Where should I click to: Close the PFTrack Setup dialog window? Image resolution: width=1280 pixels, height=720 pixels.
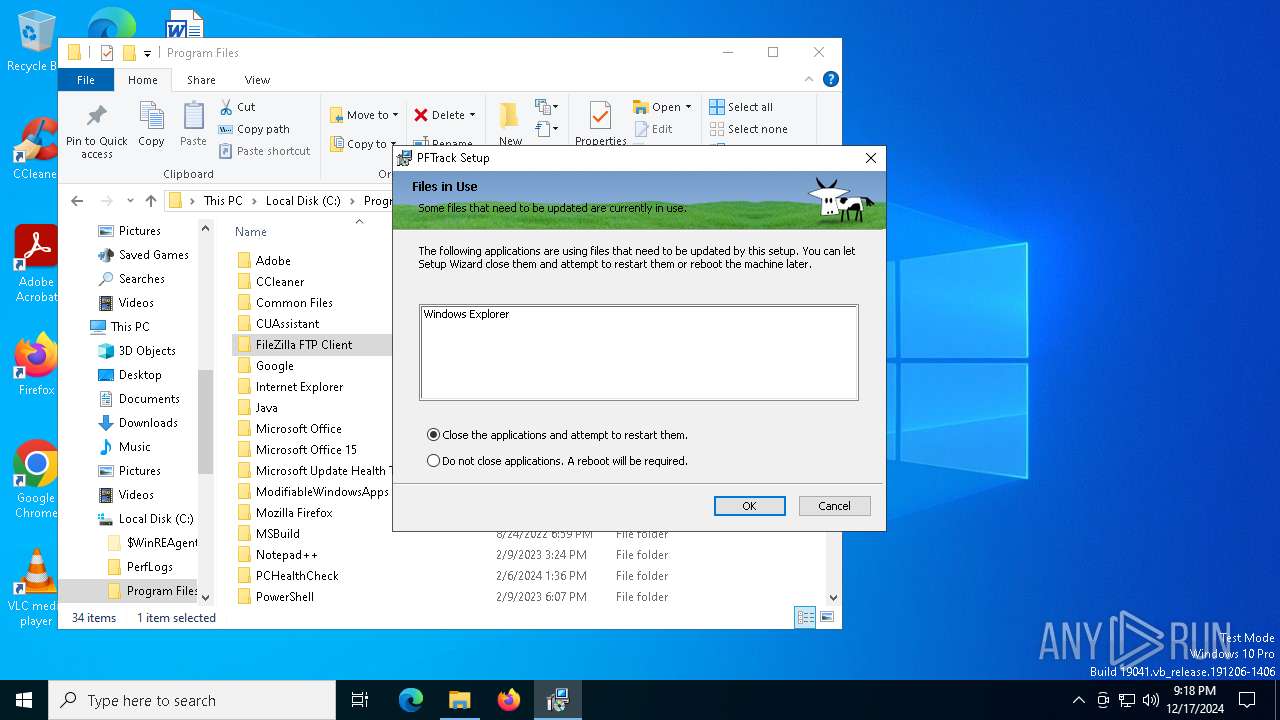click(x=870, y=158)
